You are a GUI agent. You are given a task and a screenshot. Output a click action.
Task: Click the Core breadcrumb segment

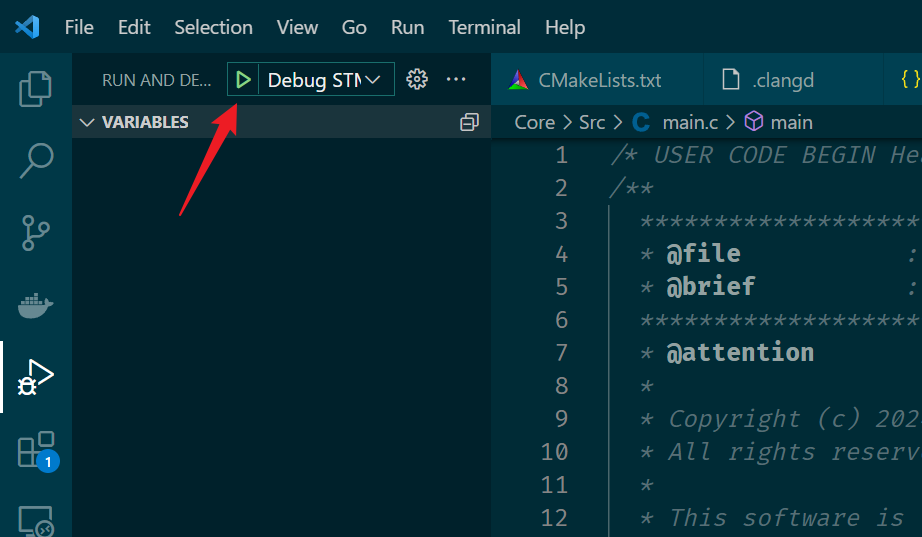coord(534,122)
